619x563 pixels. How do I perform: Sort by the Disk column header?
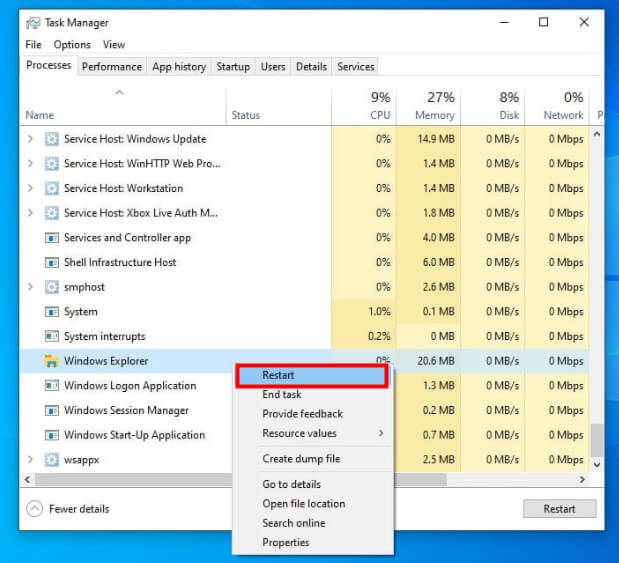point(493,107)
